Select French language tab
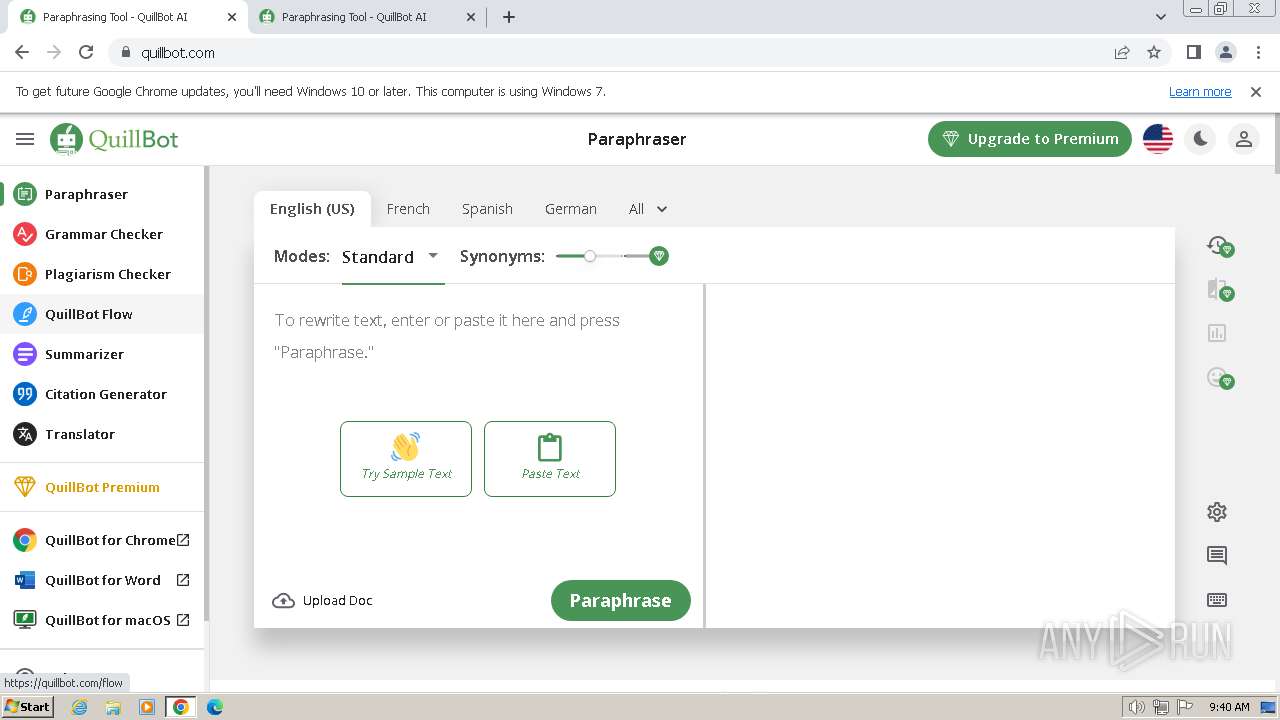 pyautogui.click(x=408, y=209)
